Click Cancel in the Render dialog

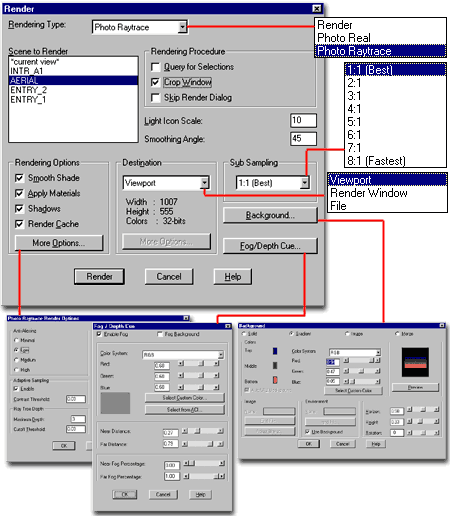169,277
